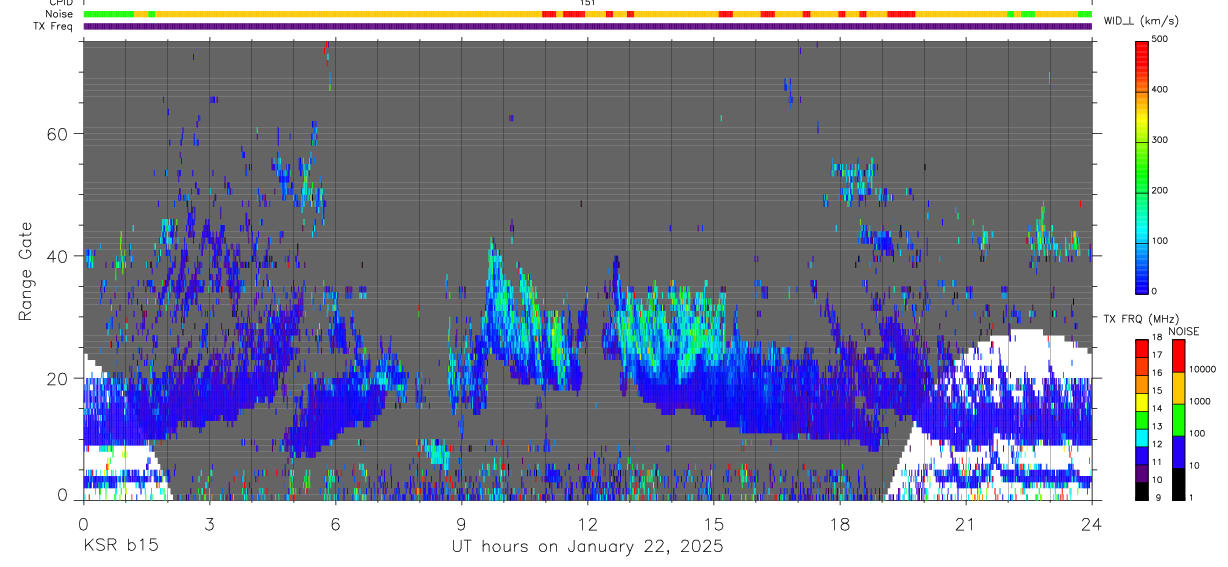1228x567 pixels.
Task: Click the blue segment of NOISE colorbar
Action: point(1178,452)
